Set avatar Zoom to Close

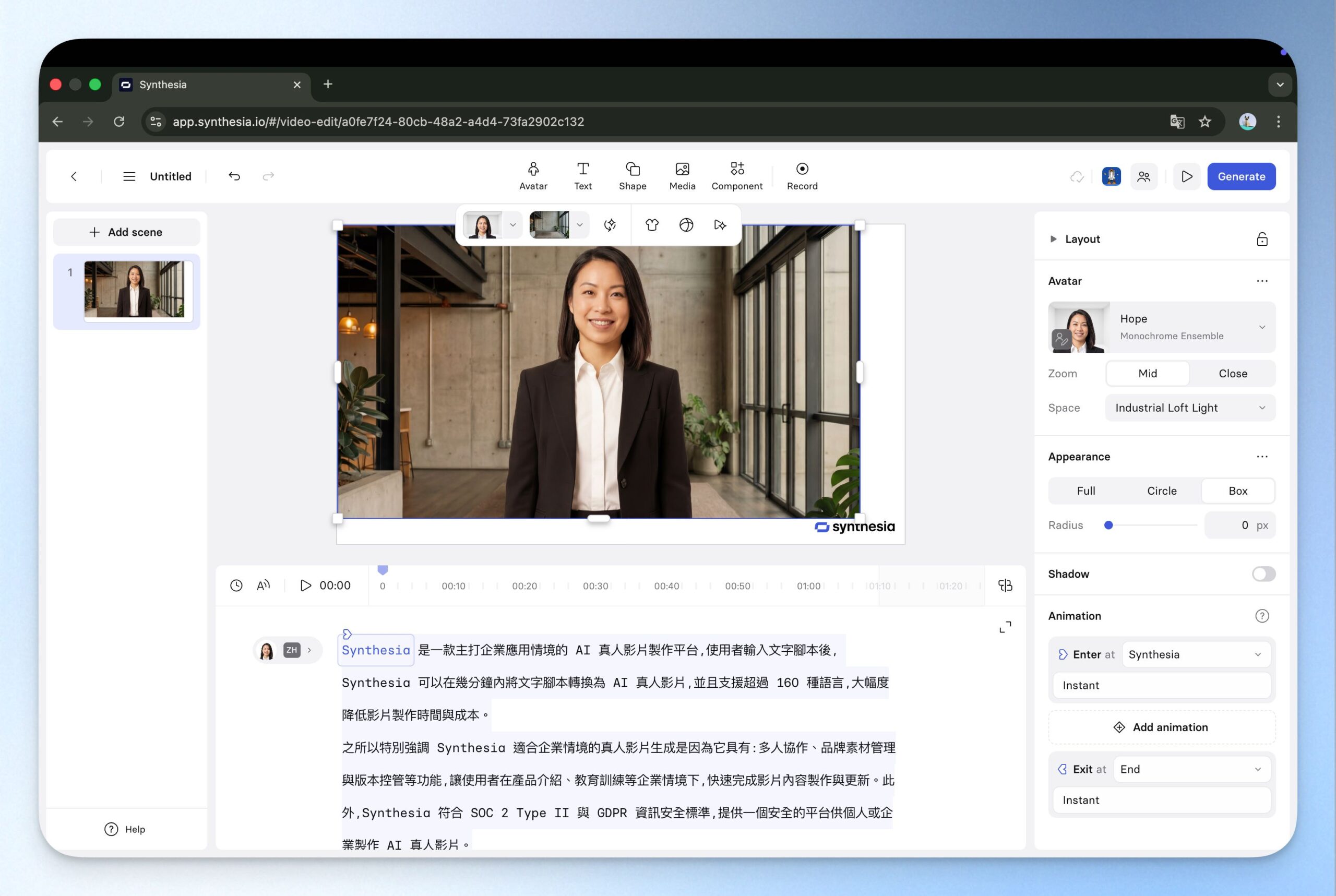pos(1232,373)
